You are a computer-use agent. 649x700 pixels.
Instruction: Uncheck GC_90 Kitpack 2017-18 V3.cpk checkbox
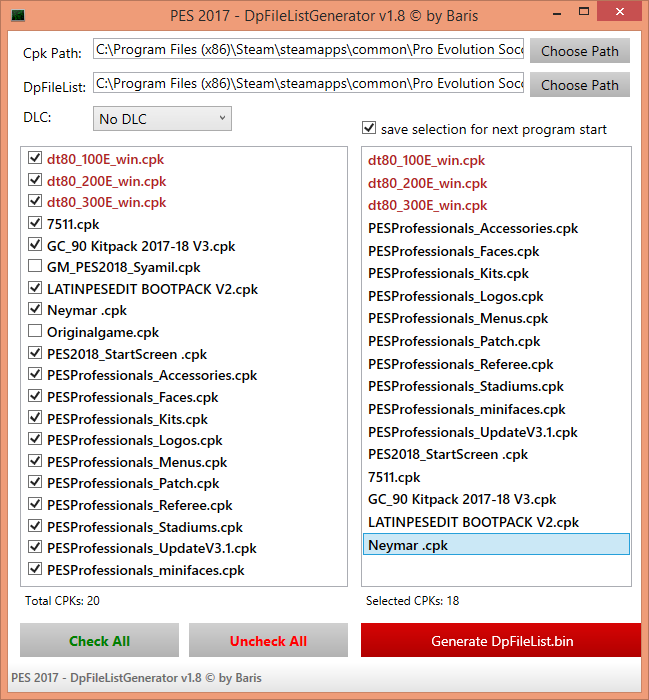[x=35, y=245]
